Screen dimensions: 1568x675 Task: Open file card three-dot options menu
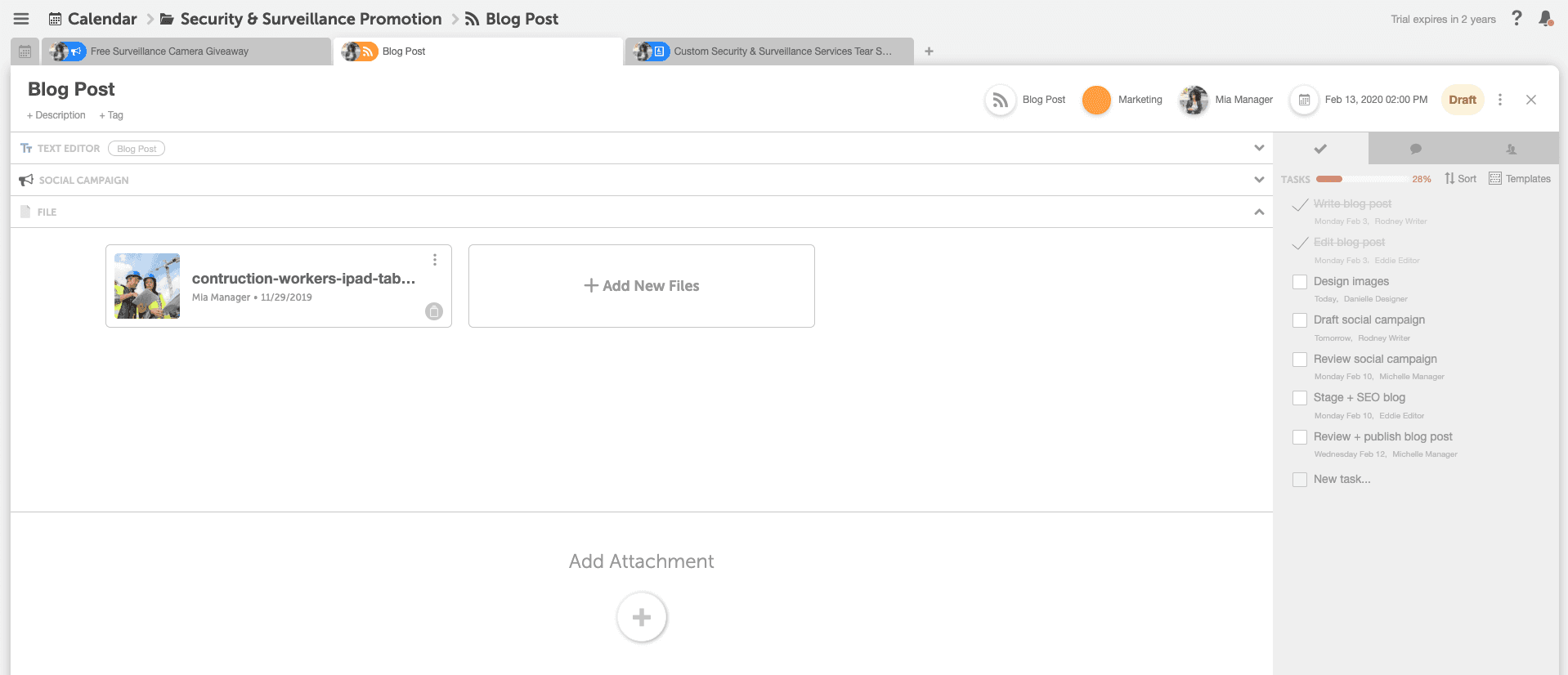(435, 260)
